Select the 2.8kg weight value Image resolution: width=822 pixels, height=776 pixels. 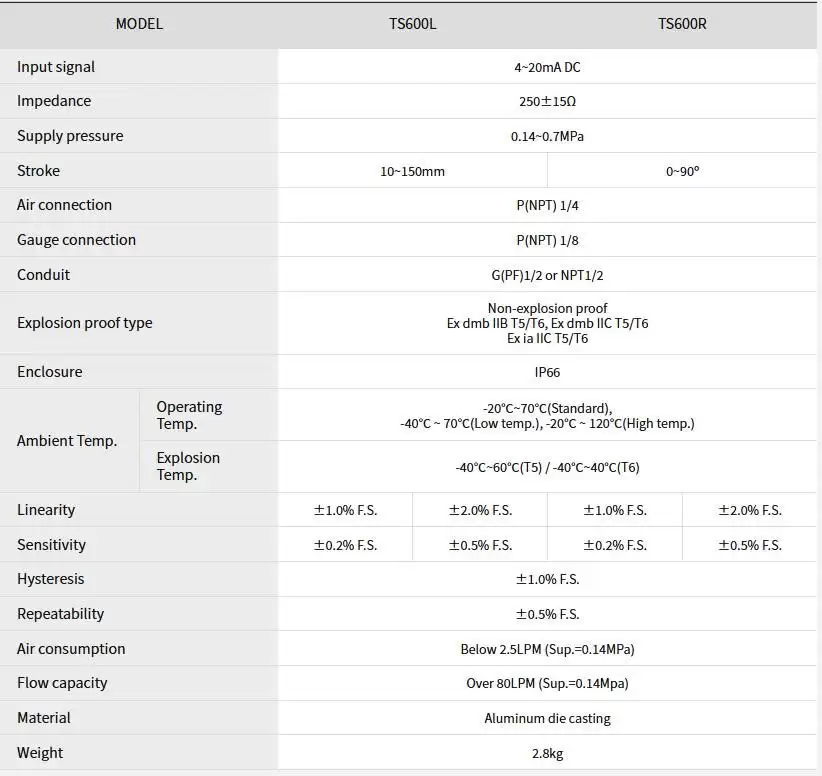[x=547, y=753]
